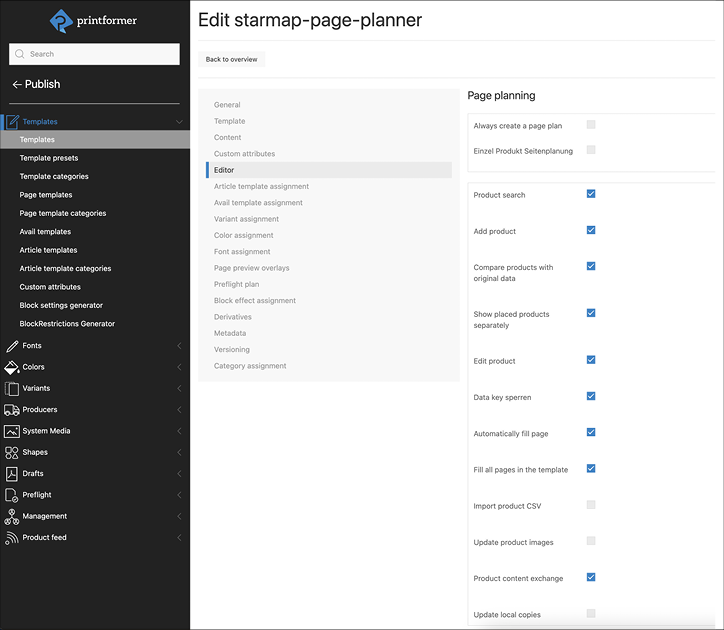Viewport: 724px width, 630px height.
Task: Click the System Media image icon
Action: coord(12,431)
